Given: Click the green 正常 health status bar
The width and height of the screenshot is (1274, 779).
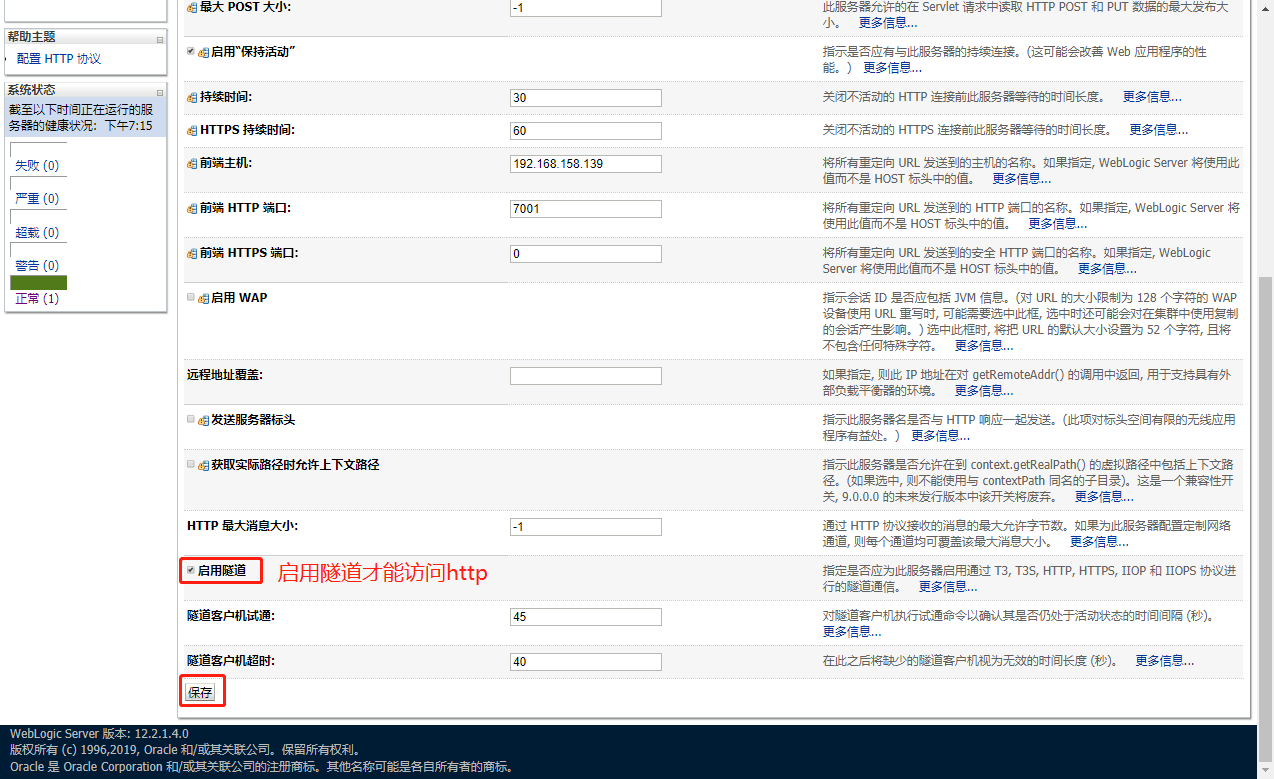Looking at the screenshot, I should pos(39,283).
